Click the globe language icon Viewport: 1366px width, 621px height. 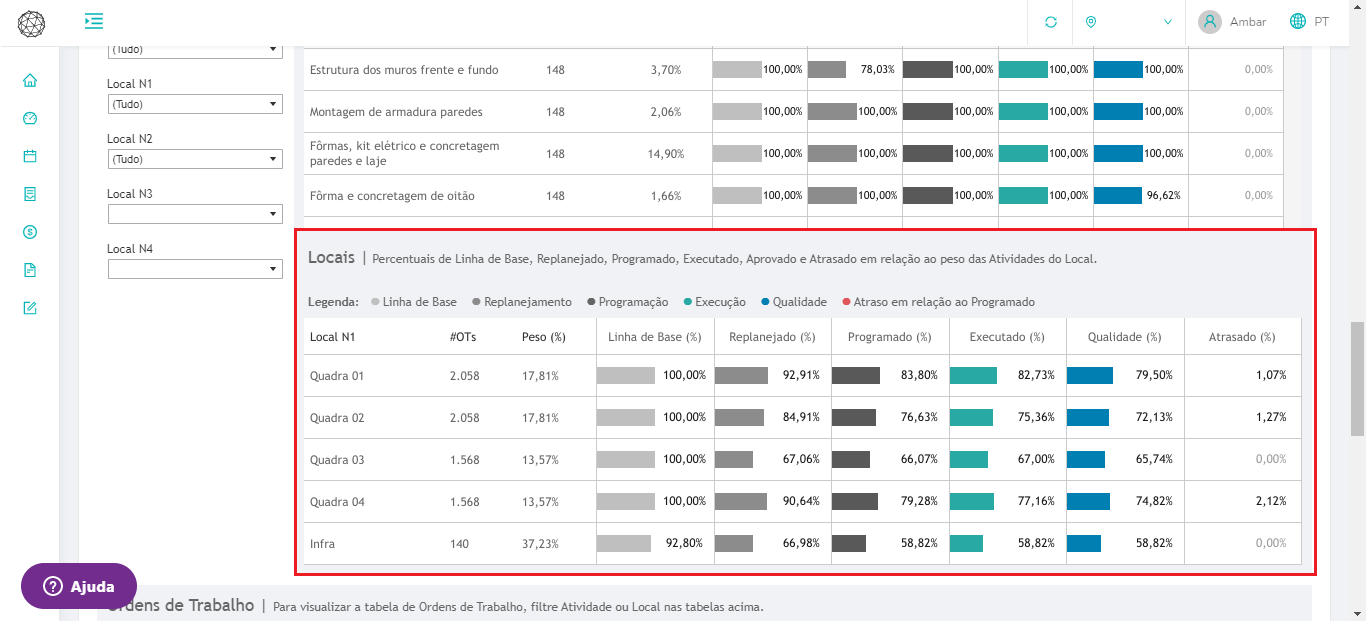[1298, 21]
